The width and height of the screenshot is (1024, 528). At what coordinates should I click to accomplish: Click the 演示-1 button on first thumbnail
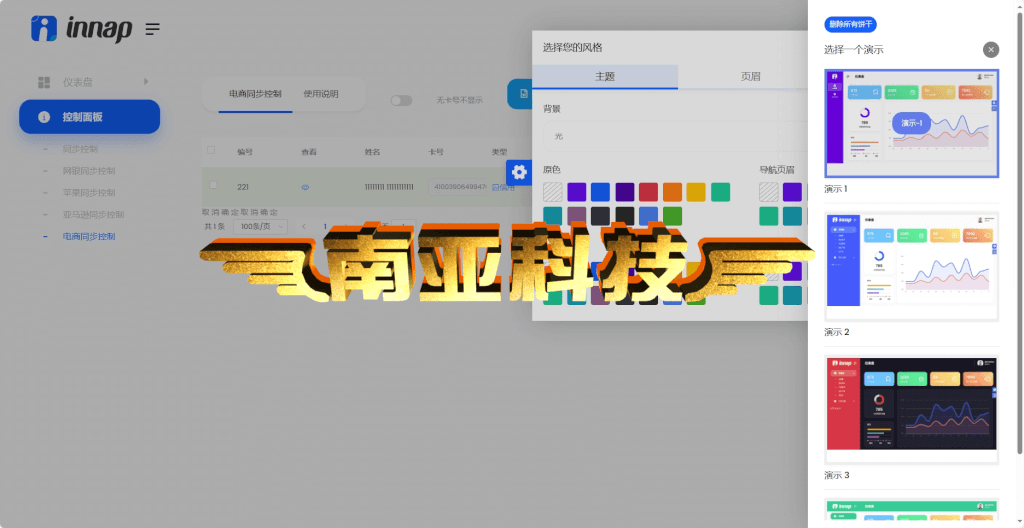click(912, 123)
